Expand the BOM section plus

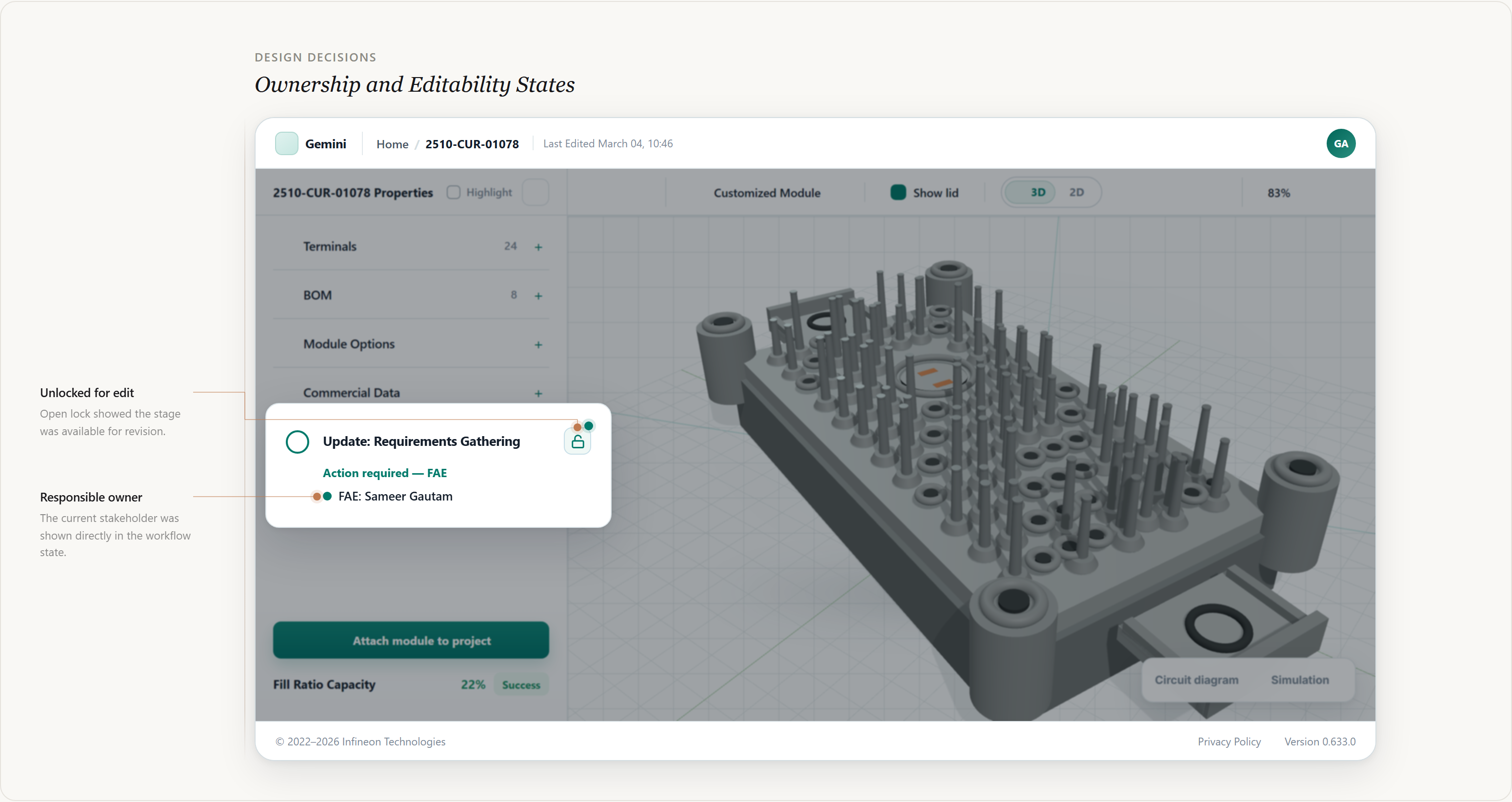pyautogui.click(x=538, y=296)
